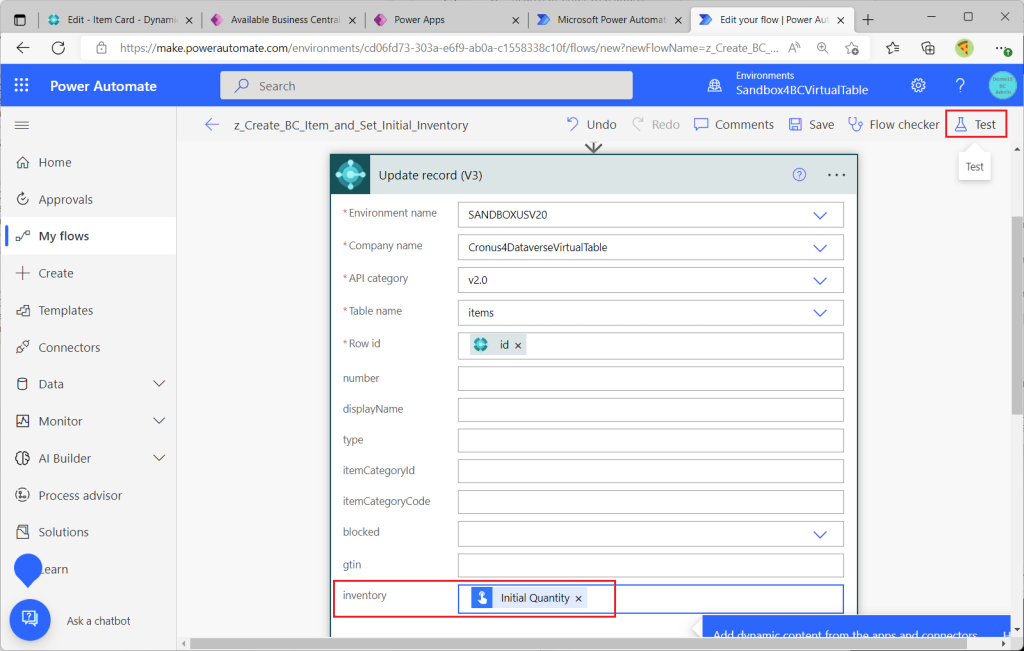Open the Ask a chatbot icon
The width and height of the screenshot is (1024, 651).
click(x=30, y=620)
